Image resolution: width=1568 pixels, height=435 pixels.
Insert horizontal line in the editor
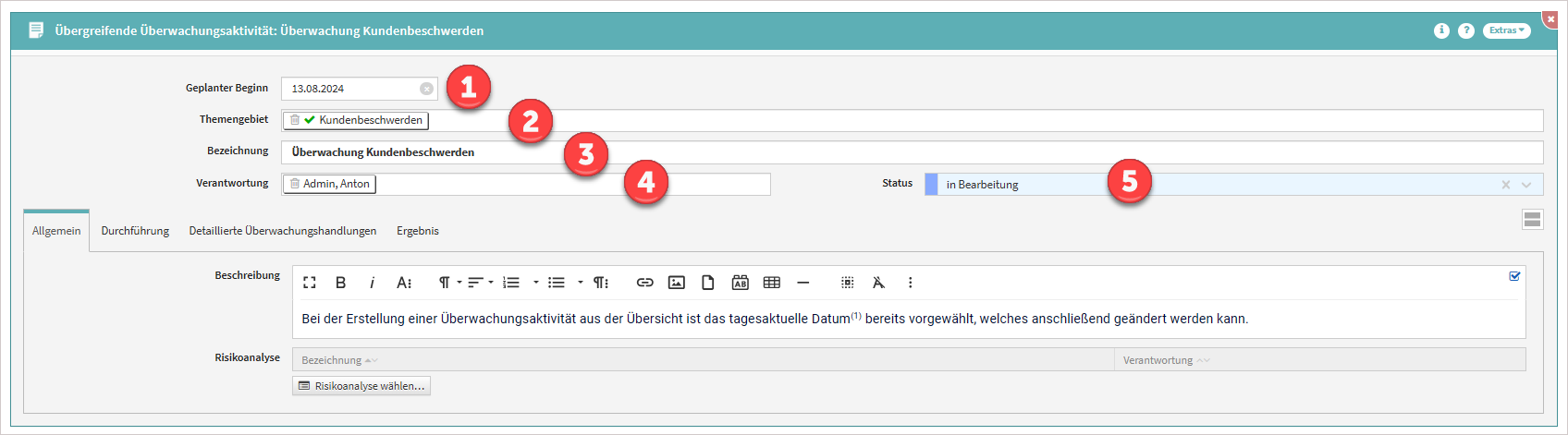(803, 283)
